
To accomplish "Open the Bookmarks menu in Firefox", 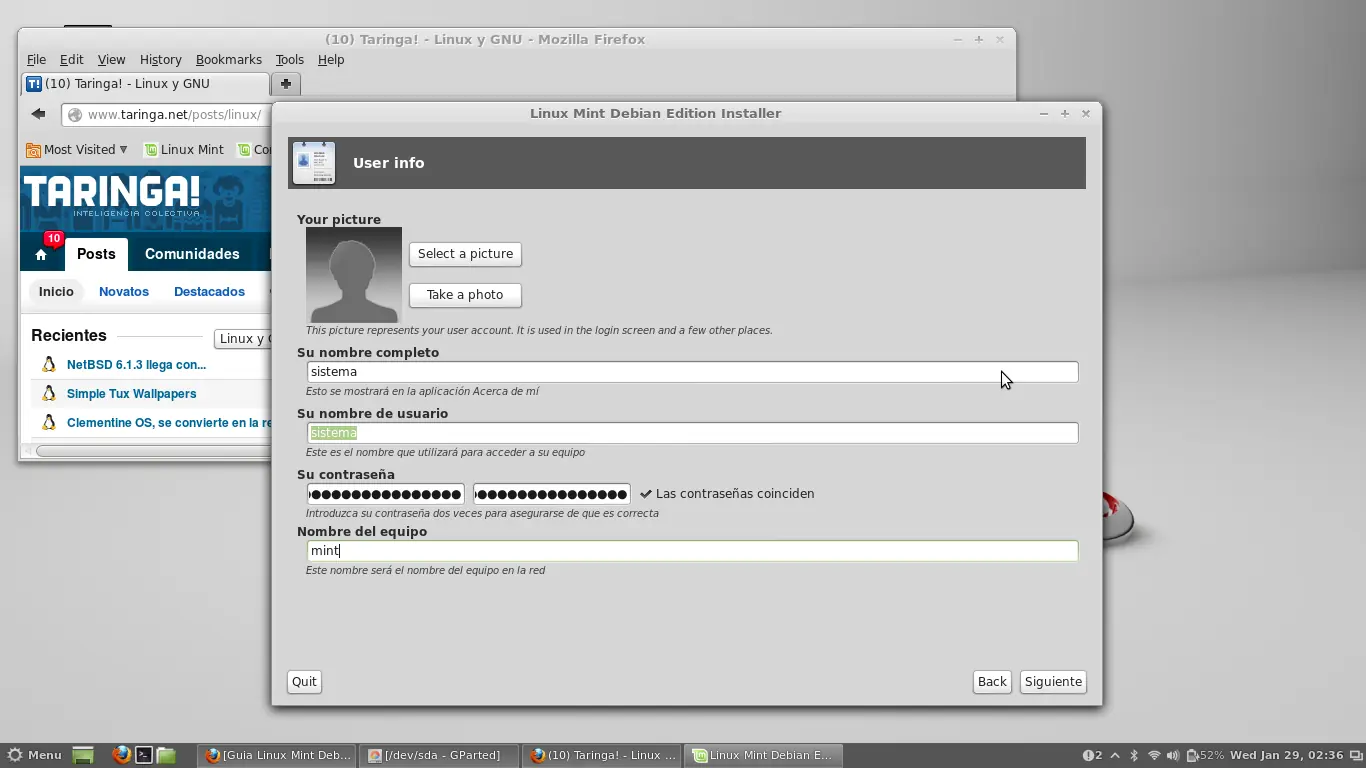I will point(228,60).
